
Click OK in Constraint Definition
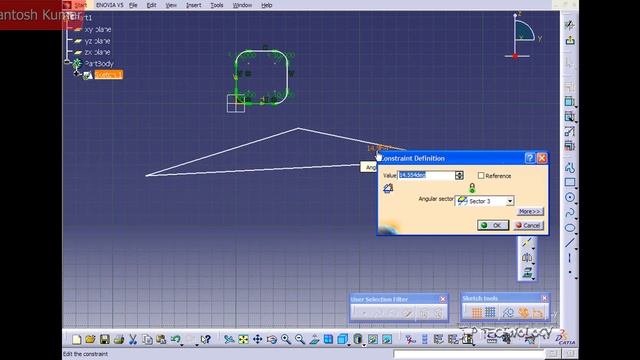(493, 225)
